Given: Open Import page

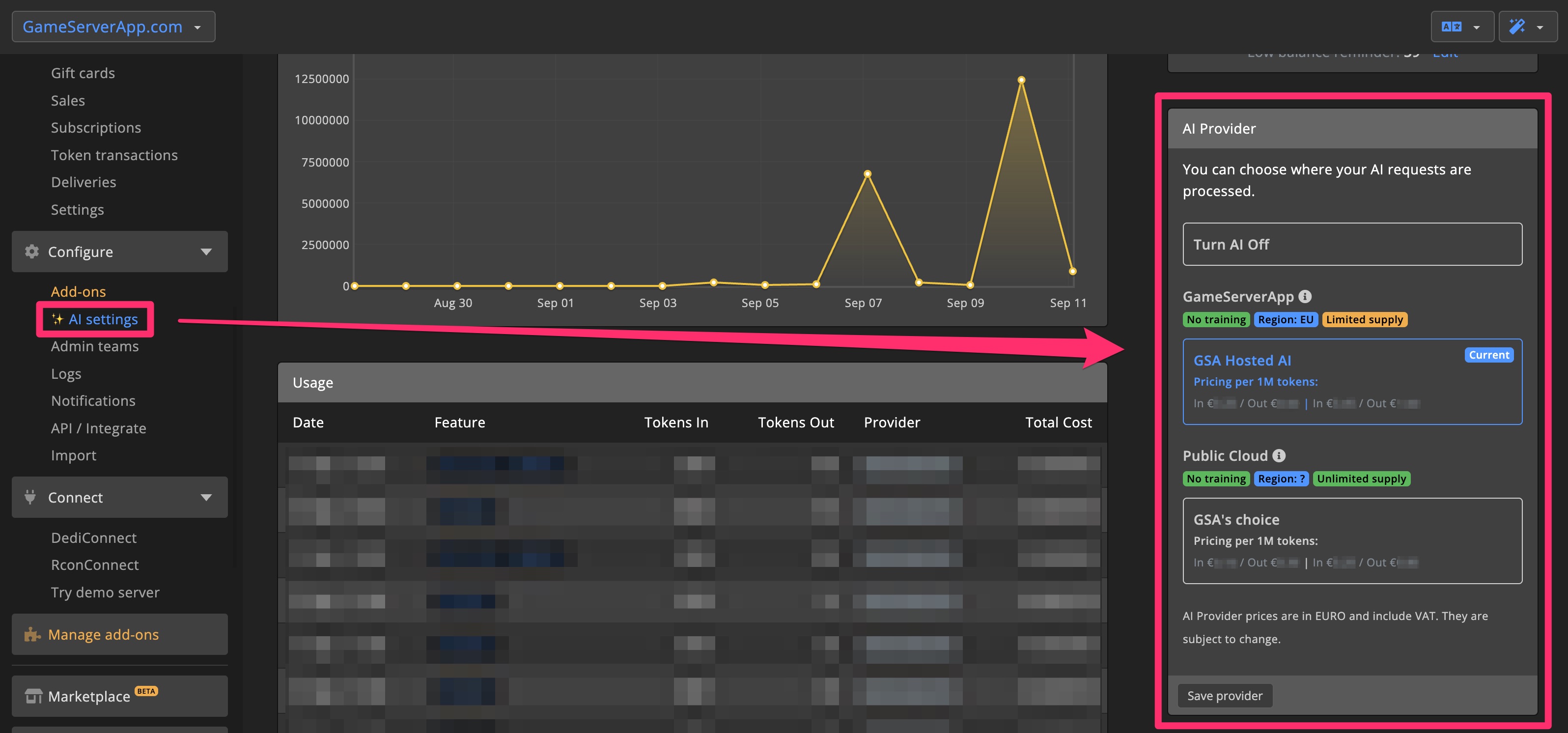Looking at the screenshot, I should click(73, 455).
